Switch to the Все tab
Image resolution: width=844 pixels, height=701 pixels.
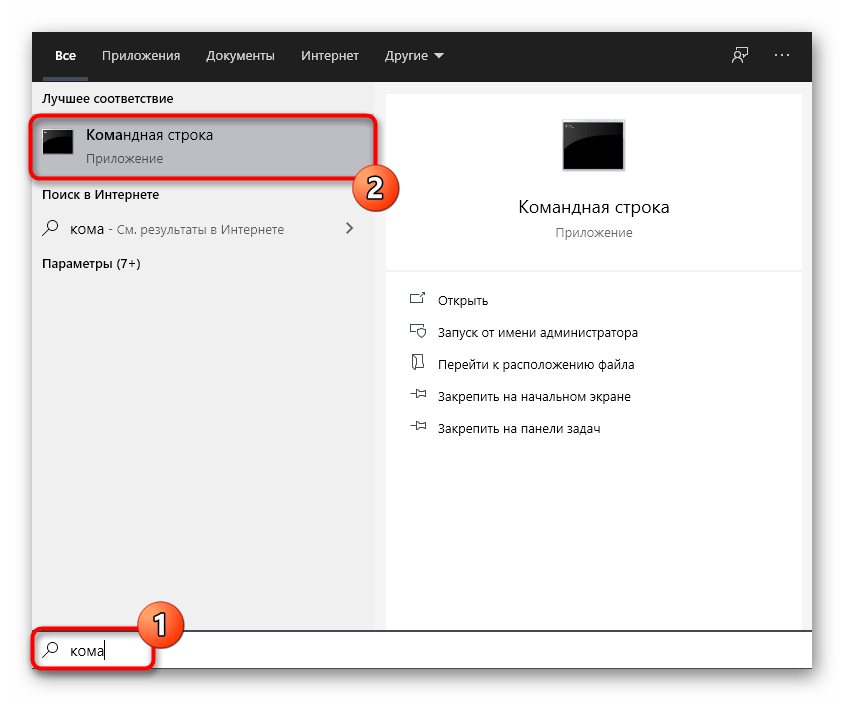[x=66, y=56]
